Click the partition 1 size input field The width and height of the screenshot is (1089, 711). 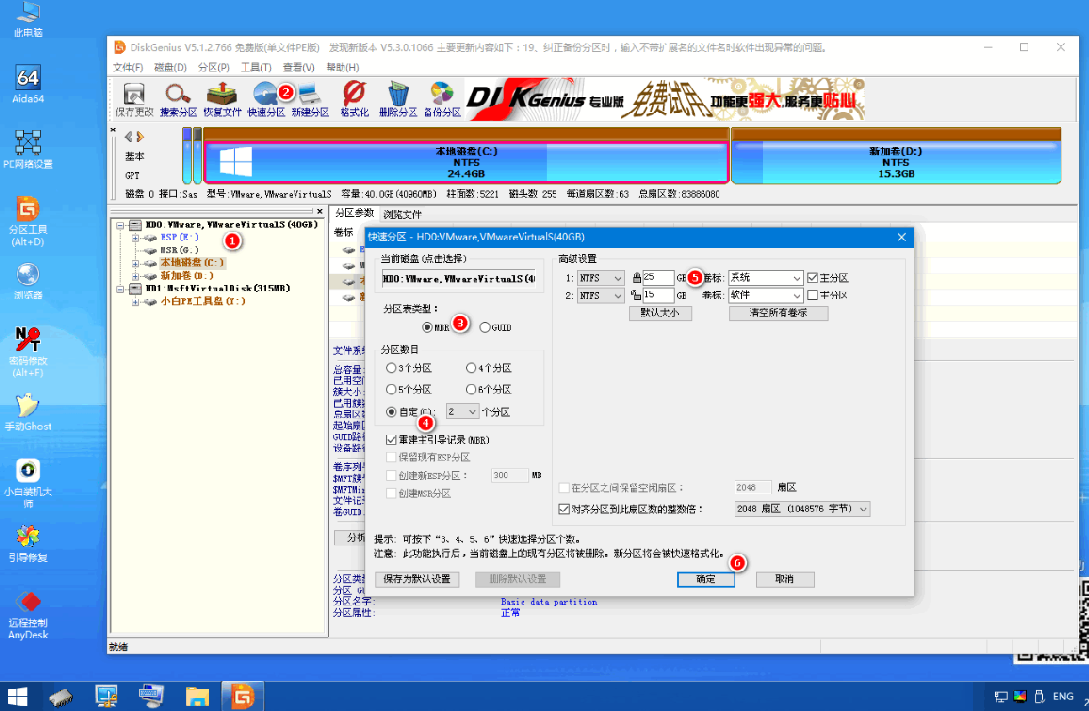tap(657, 278)
